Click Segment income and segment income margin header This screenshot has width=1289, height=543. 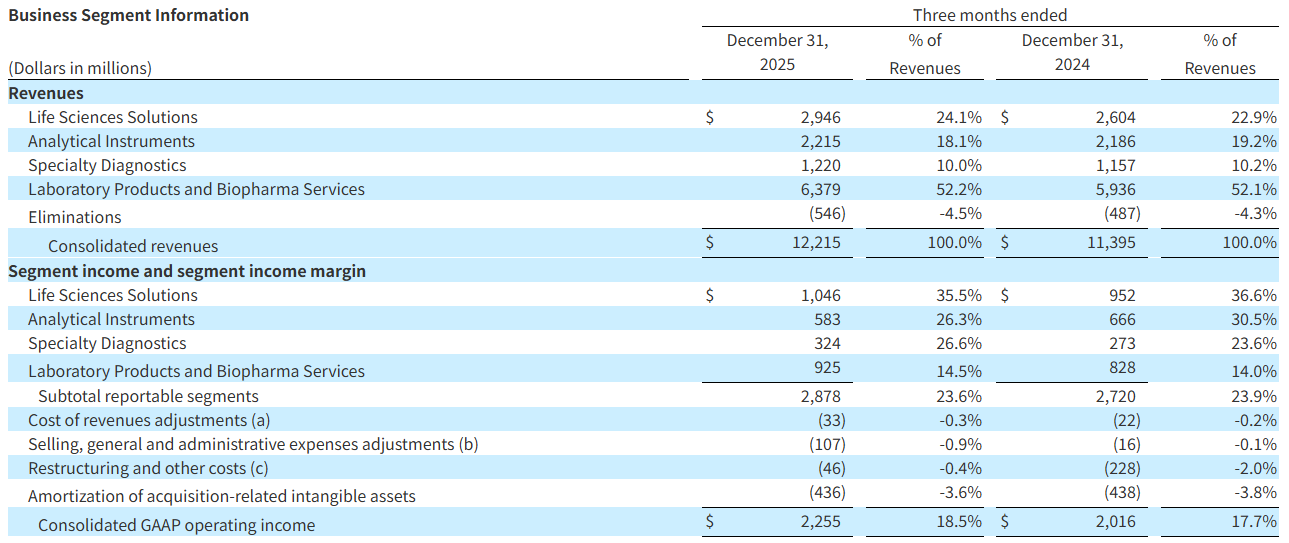[187, 271]
